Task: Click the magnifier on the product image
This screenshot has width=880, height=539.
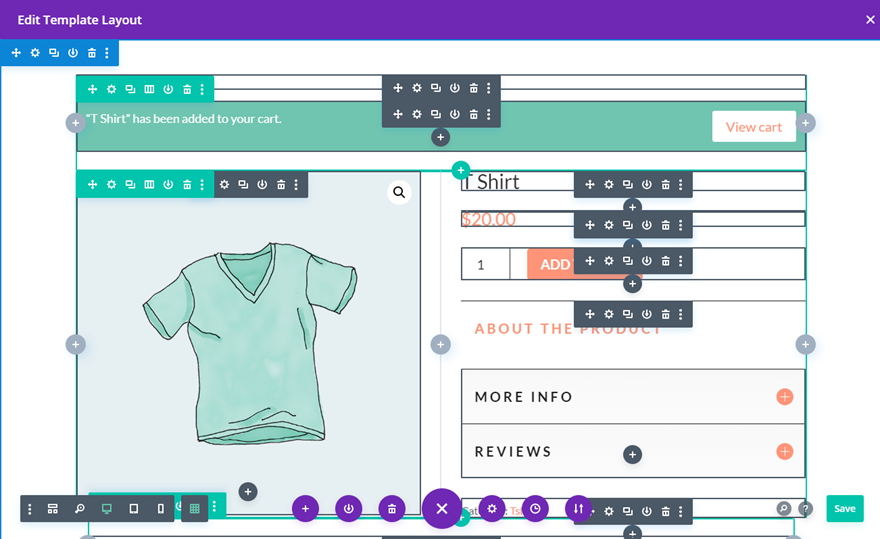Action: [x=399, y=193]
